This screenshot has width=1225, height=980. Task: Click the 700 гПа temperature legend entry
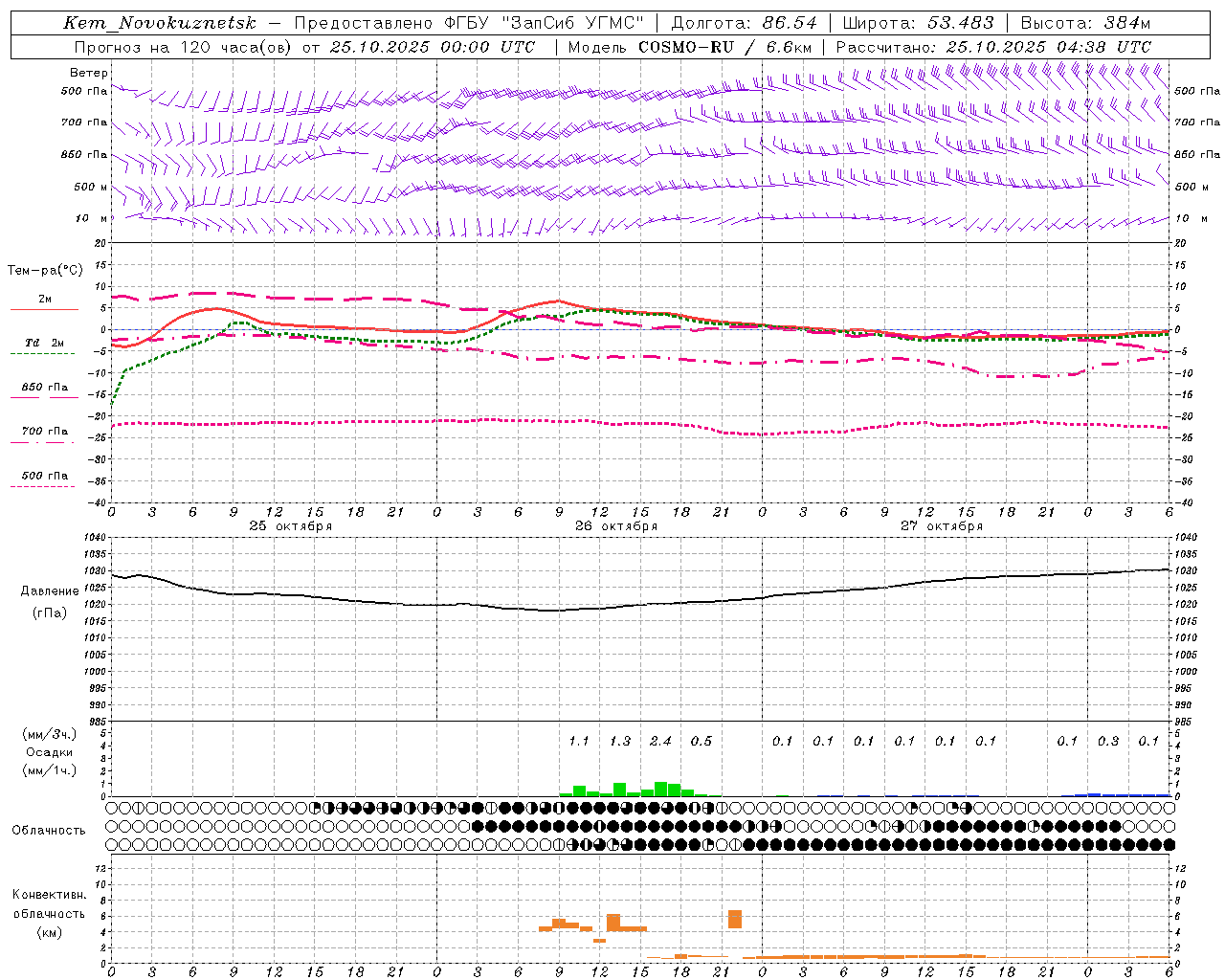click(44, 433)
